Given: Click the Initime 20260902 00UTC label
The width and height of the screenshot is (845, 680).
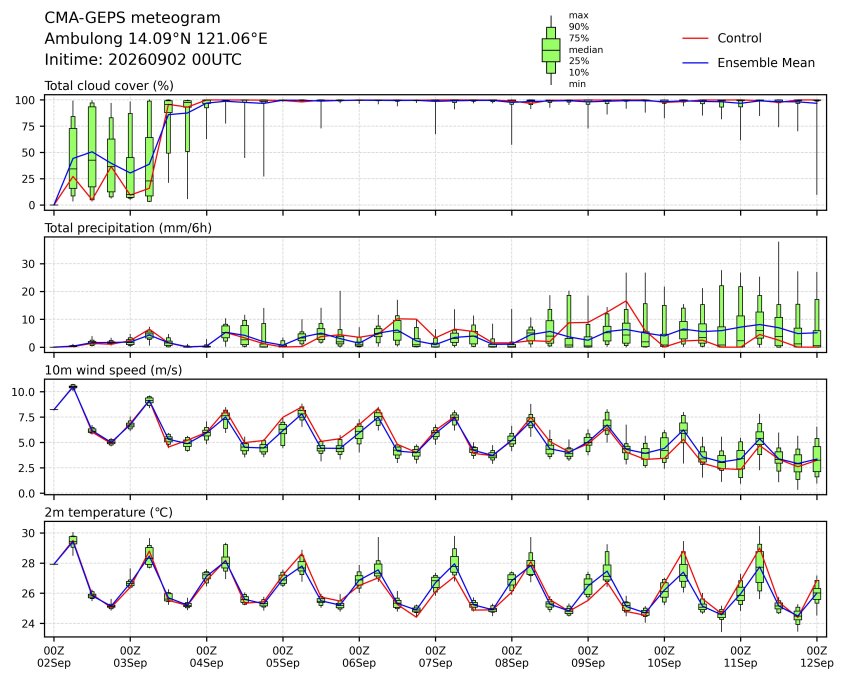Looking at the screenshot, I should (143, 59).
